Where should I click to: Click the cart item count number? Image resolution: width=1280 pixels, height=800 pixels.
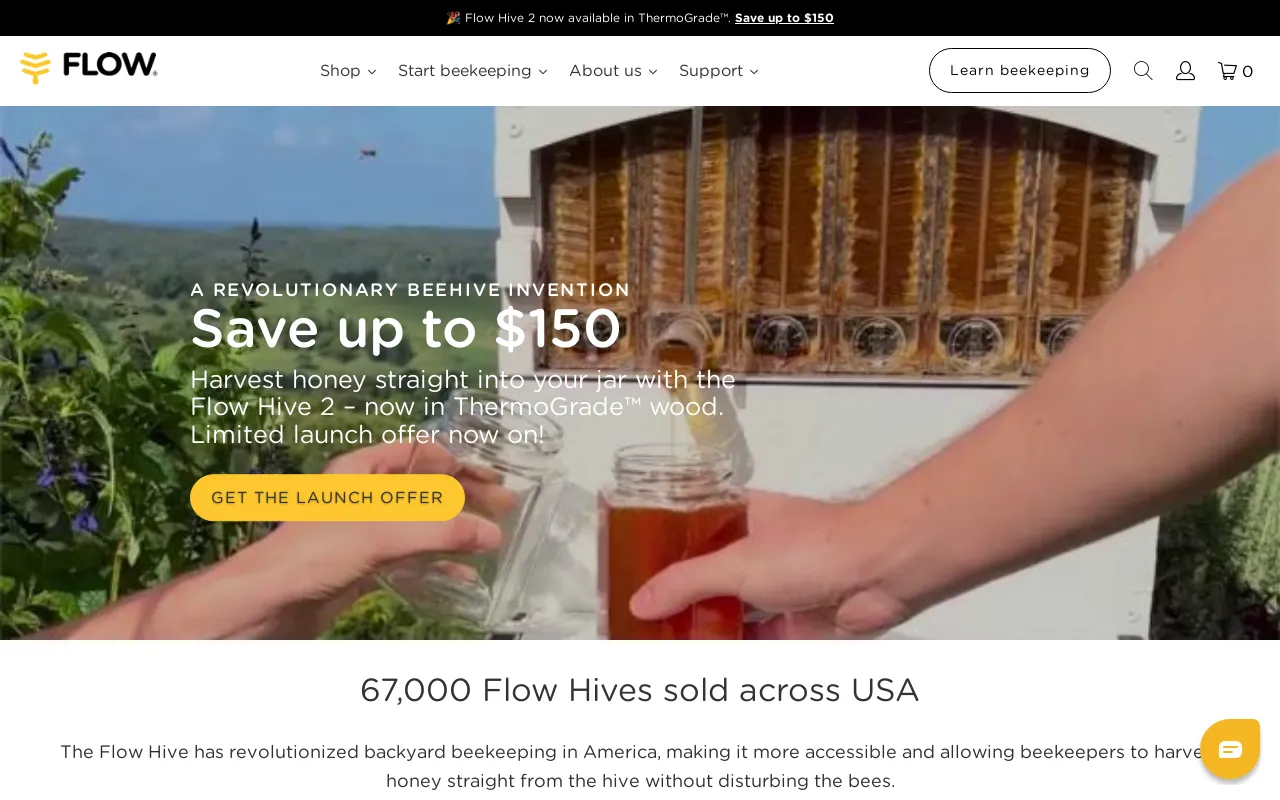pyautogui.click(x=1248, y=72)
